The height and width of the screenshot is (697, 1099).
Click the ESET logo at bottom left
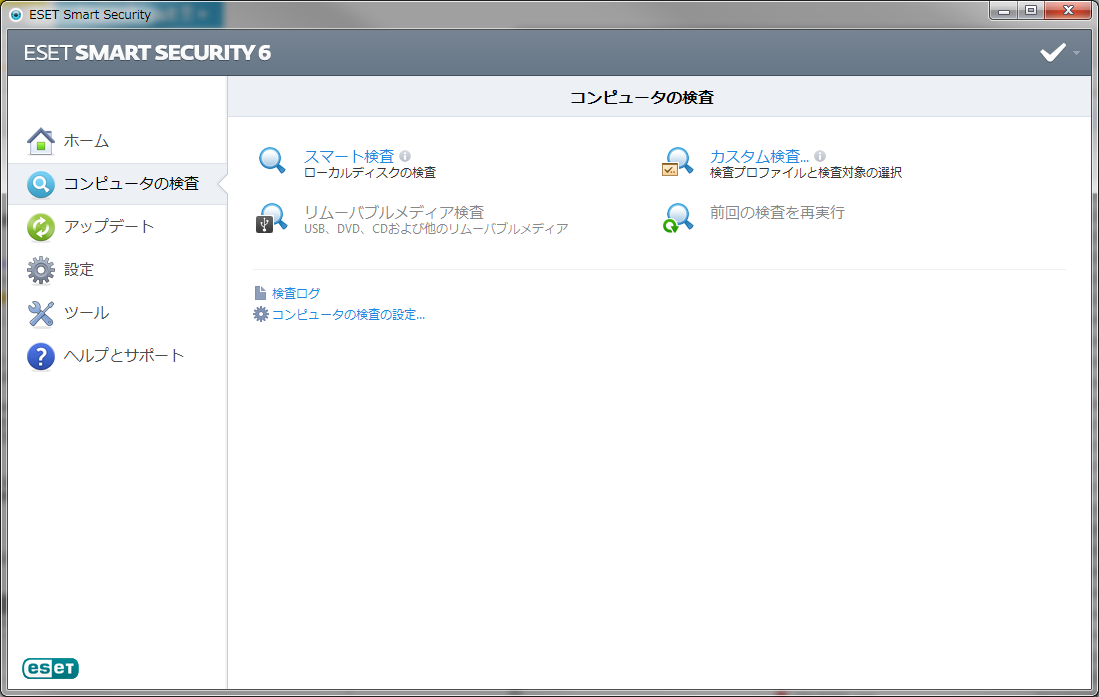click(50, 668)
